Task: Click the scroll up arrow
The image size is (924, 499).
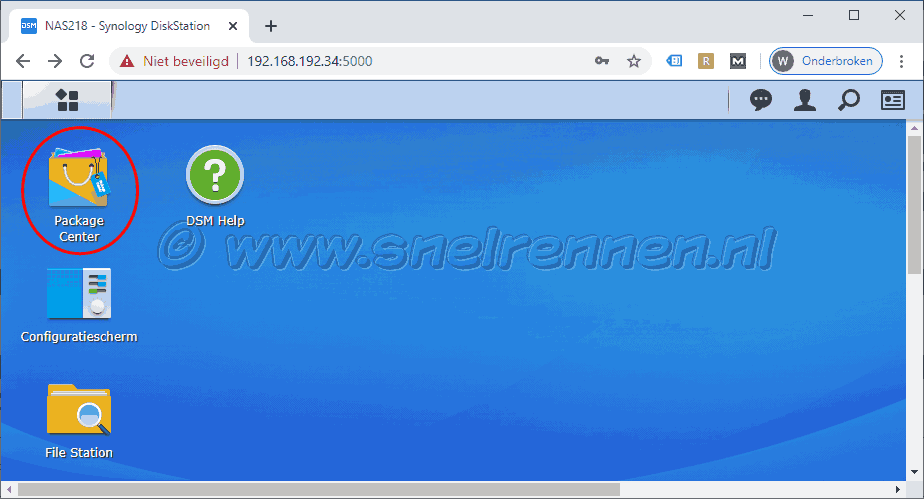Action: click(914, 127)
